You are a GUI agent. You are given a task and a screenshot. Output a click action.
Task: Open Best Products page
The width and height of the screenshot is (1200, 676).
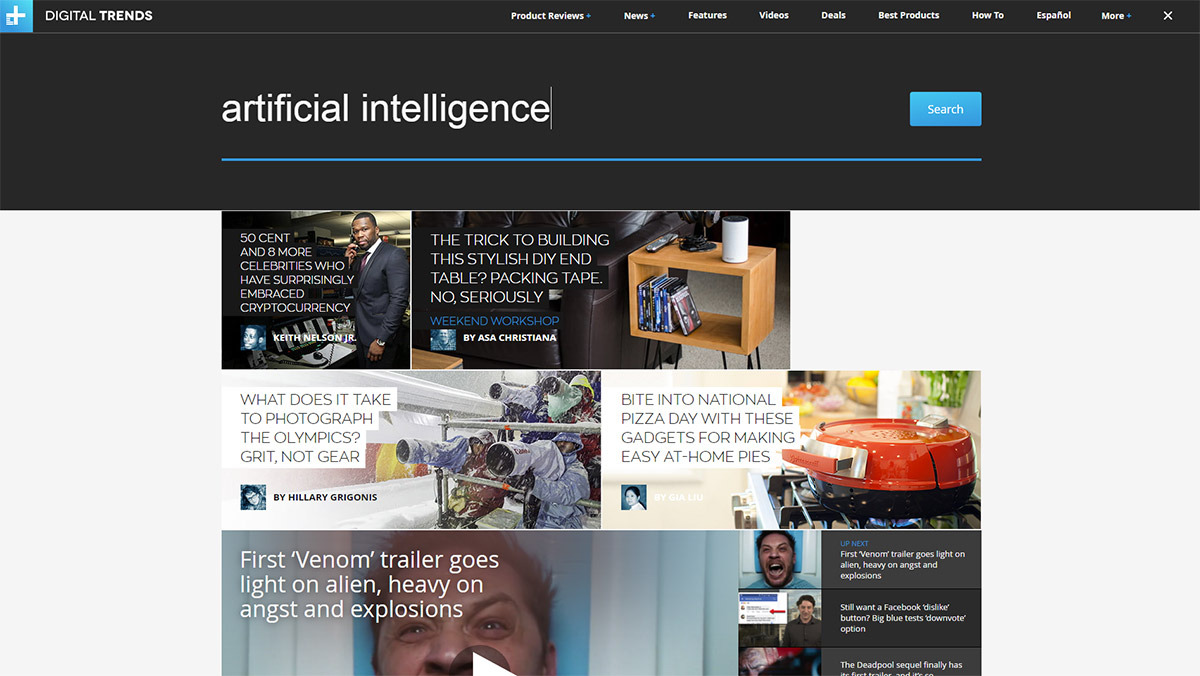[x=909, y=16]
